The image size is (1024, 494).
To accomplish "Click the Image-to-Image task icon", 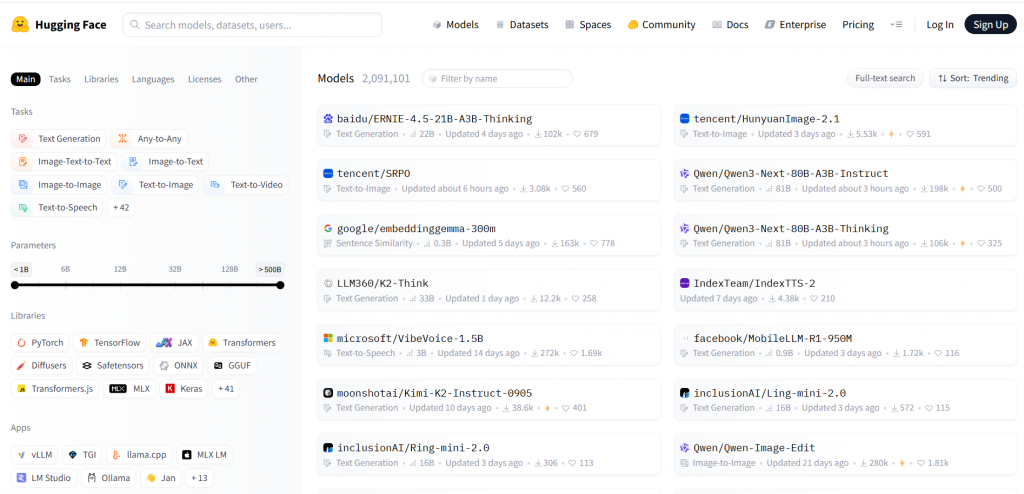I will (24, 185).
